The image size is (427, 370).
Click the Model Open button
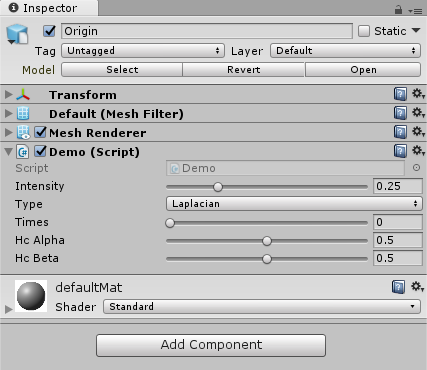click(363, 70)
